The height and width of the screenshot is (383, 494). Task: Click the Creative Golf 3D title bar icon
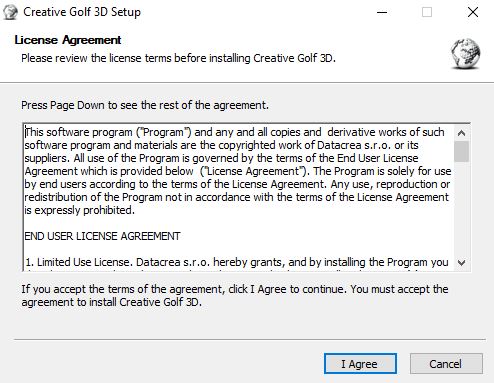[10, 12]
